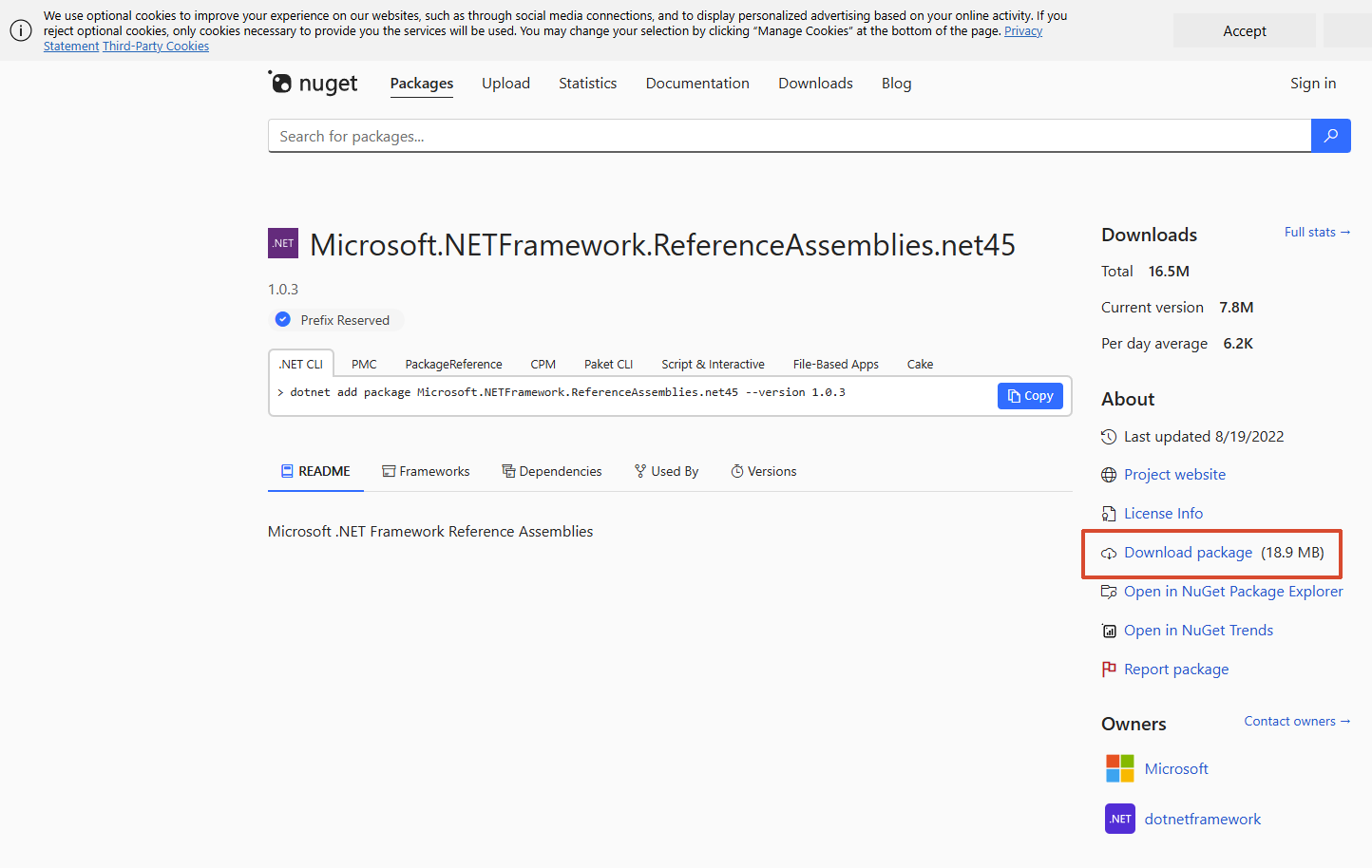Screen dimensions: 1372x868
Task: Switch to the CPM tab
Action: click(x=543, y=364)
